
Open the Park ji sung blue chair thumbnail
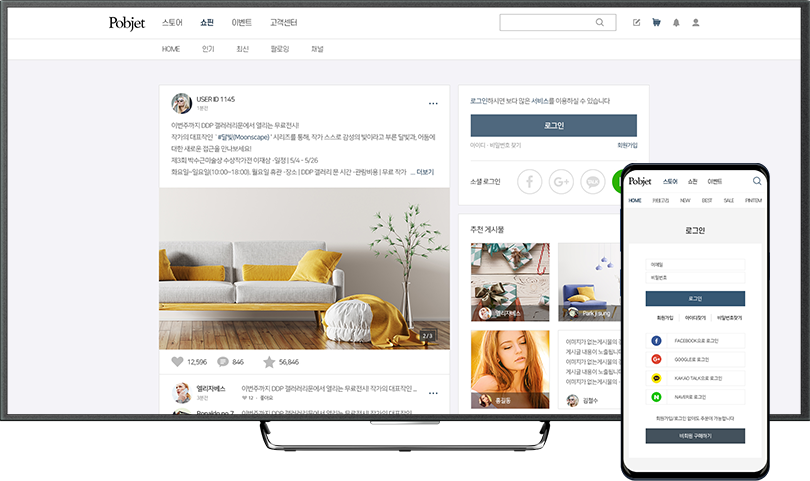pyautogui.click(x=589, y=282)
